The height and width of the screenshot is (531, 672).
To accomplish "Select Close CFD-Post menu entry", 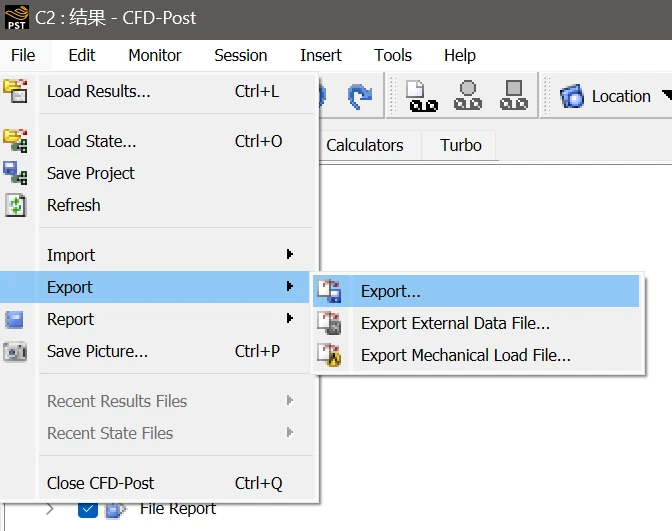I will 100,483.
